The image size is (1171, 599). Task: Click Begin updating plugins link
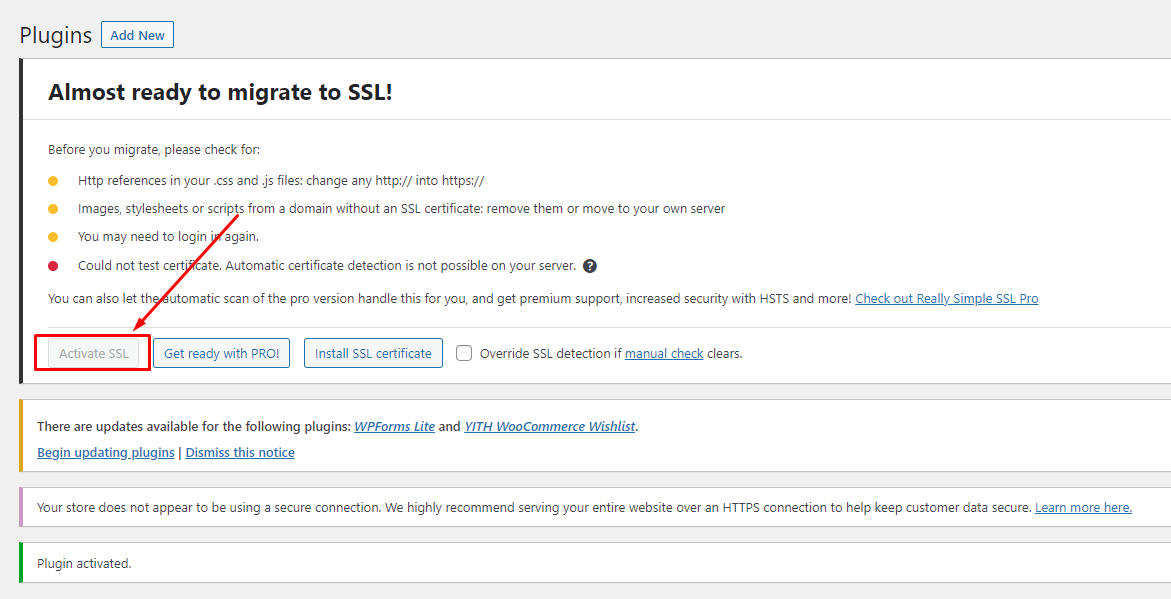(106, 452)
